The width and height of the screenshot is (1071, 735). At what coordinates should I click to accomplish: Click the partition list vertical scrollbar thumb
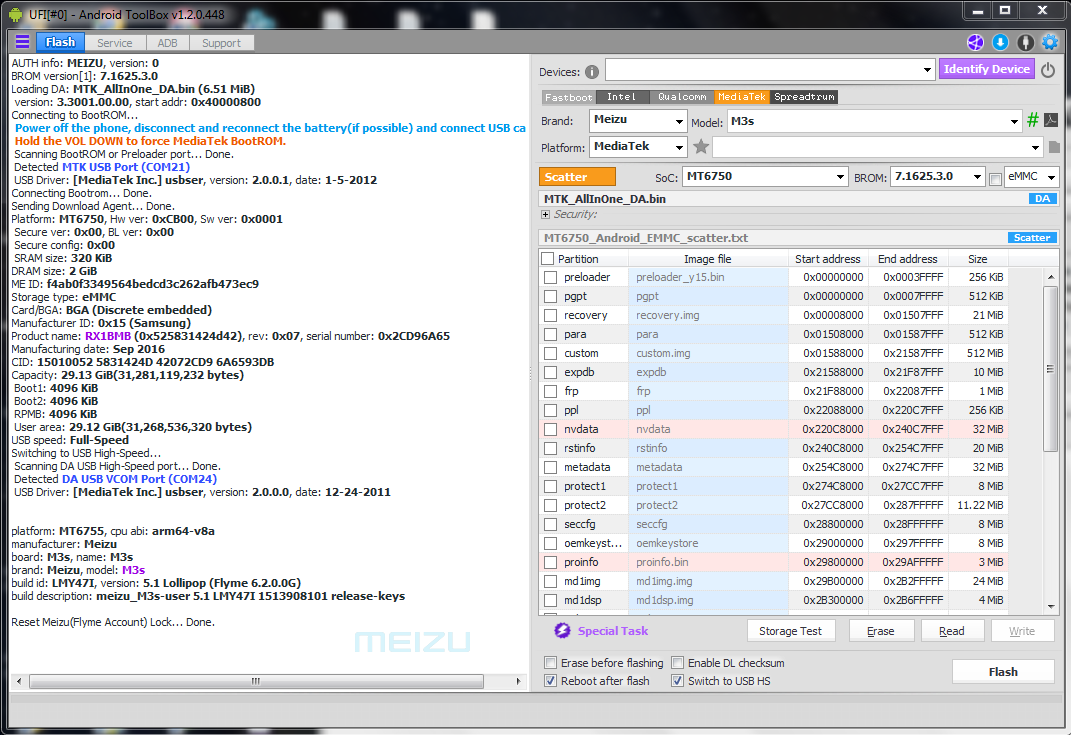pos(1051,369)
